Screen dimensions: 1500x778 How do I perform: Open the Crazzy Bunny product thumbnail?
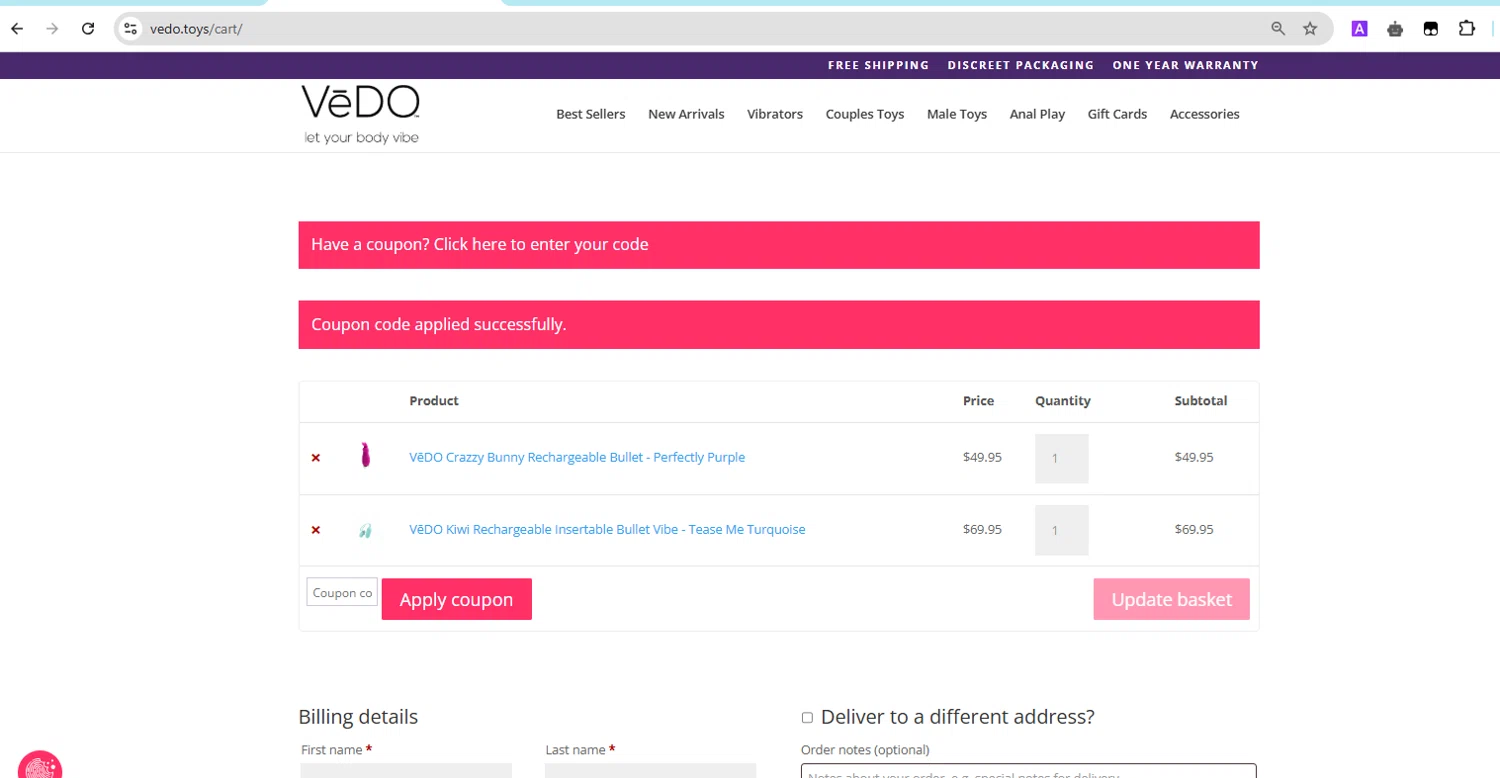pyautogui.click(x=366, y=456)
